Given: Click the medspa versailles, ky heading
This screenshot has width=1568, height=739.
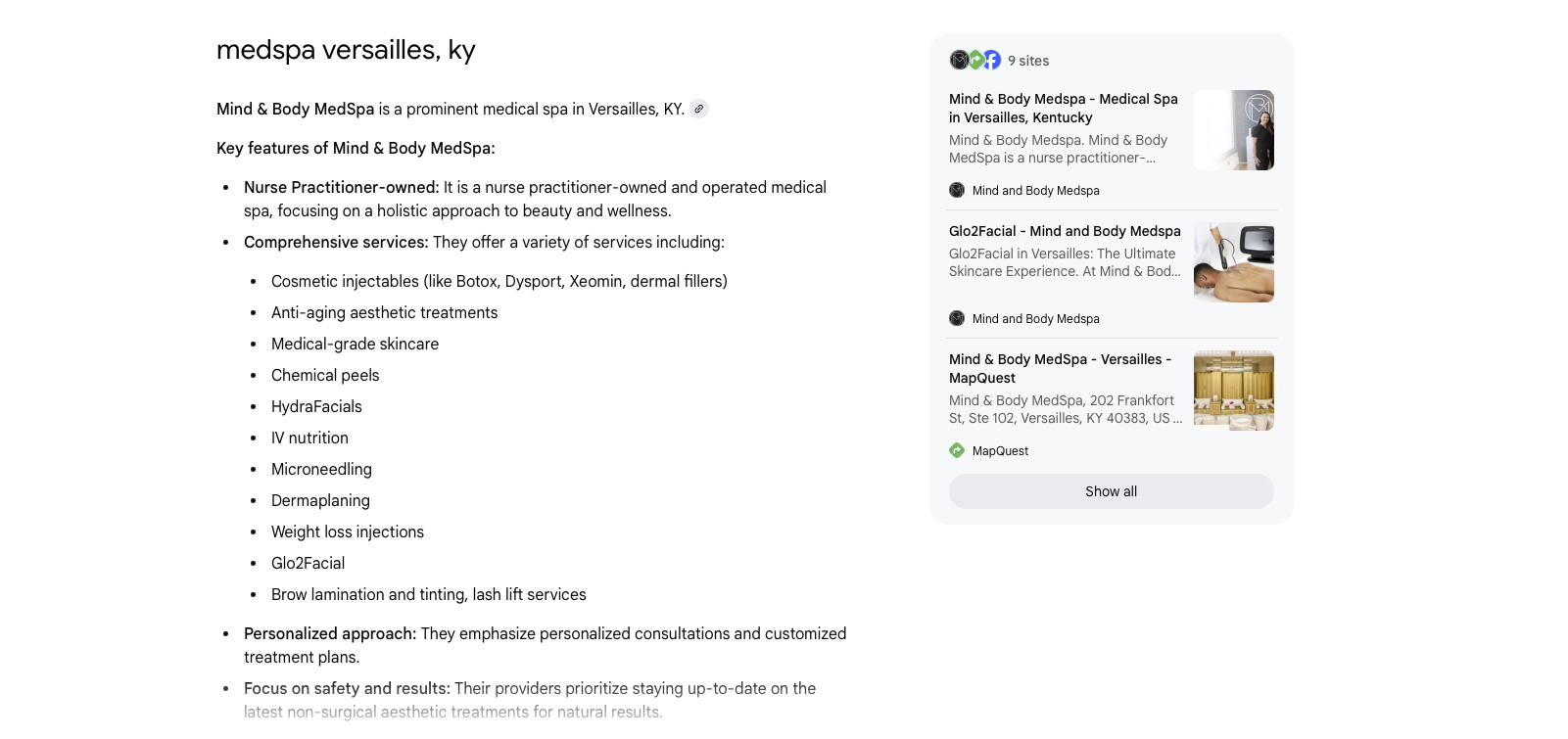Looking at the screenshot, I should 346,50.
